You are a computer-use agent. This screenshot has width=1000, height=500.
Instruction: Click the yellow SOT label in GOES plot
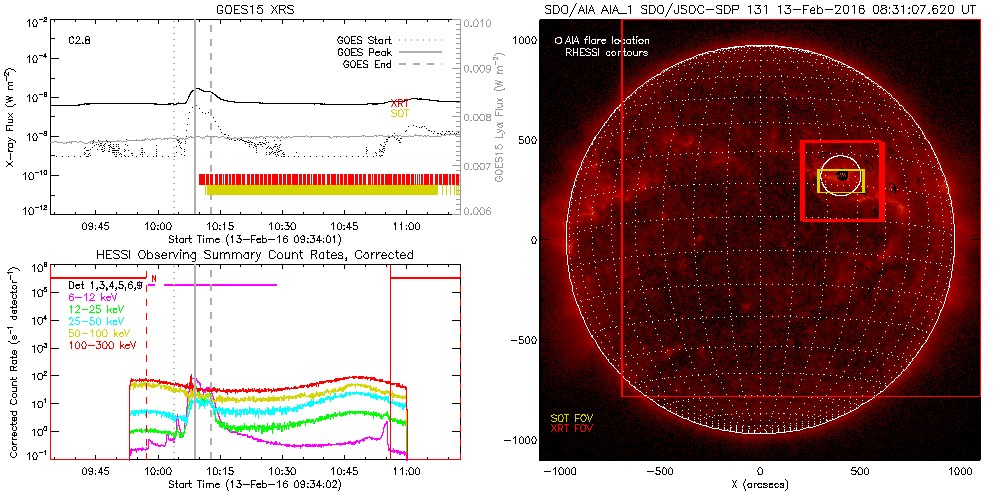[399, 114]
